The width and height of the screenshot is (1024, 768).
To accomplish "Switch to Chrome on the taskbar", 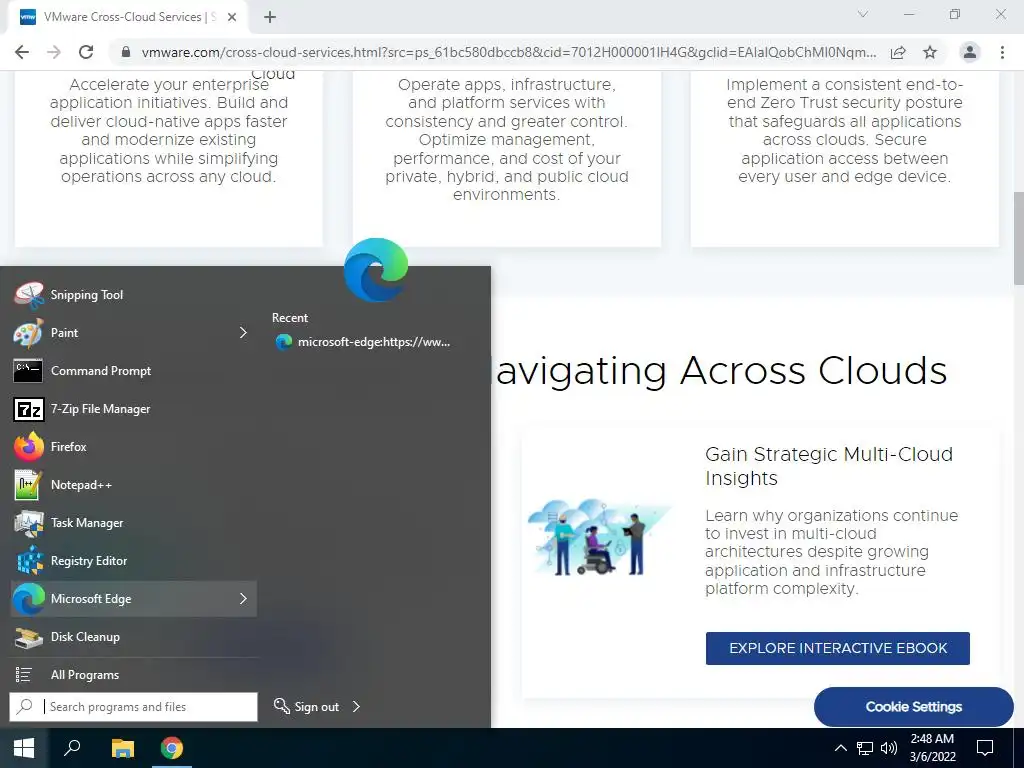I will click(172, 748).
